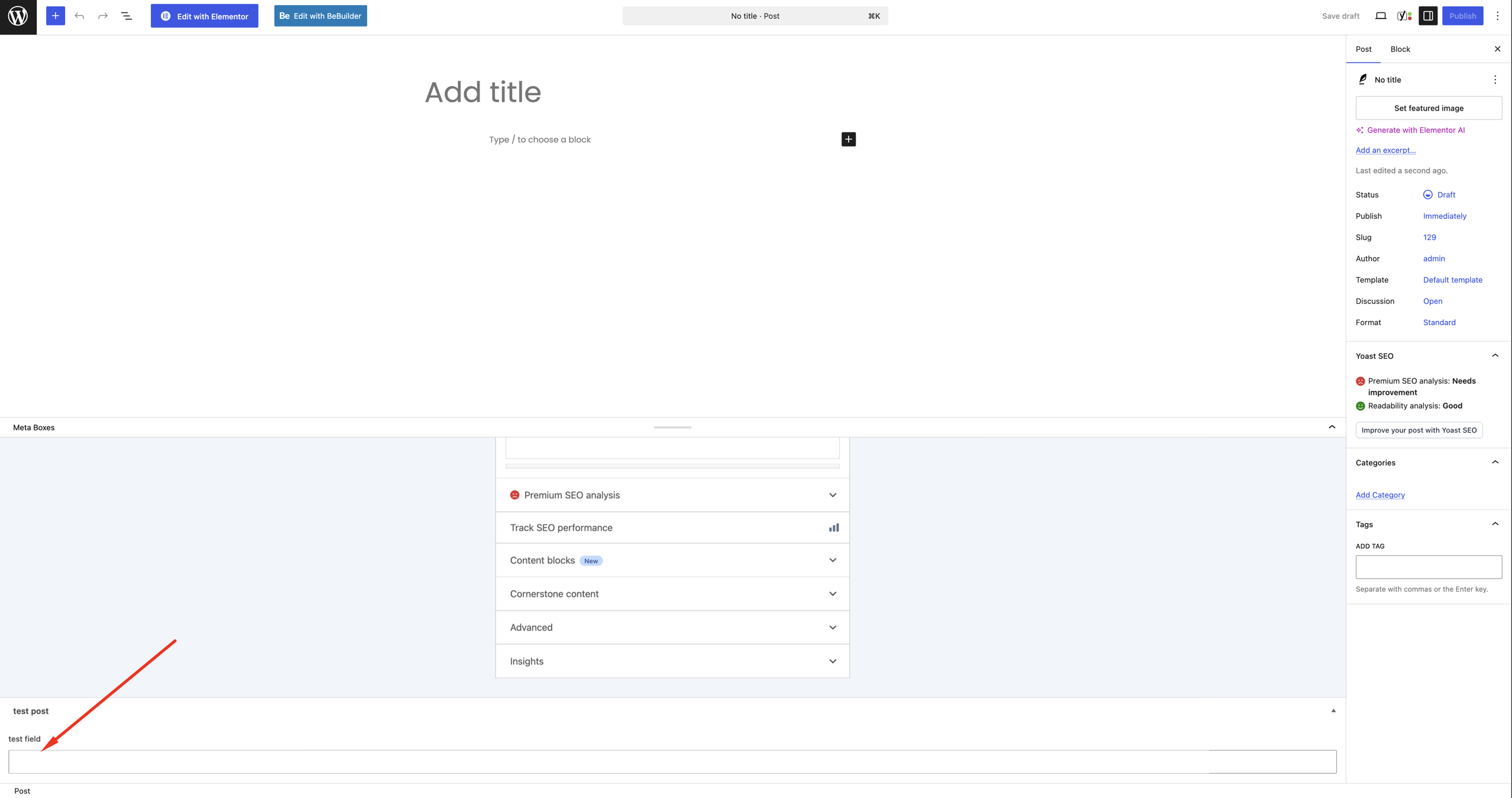
Task: Collapse the test post meta box
Action: tap(1333, 711)
